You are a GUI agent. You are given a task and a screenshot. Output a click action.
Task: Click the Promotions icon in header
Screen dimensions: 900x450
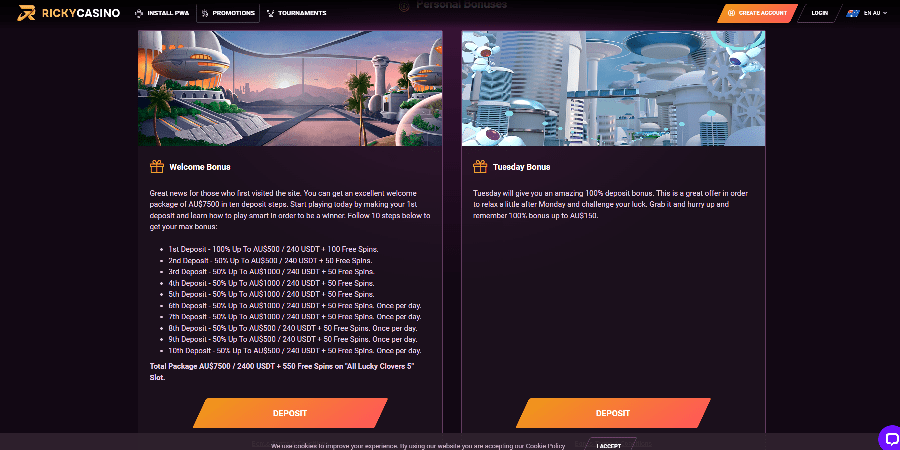click(205, 13)
